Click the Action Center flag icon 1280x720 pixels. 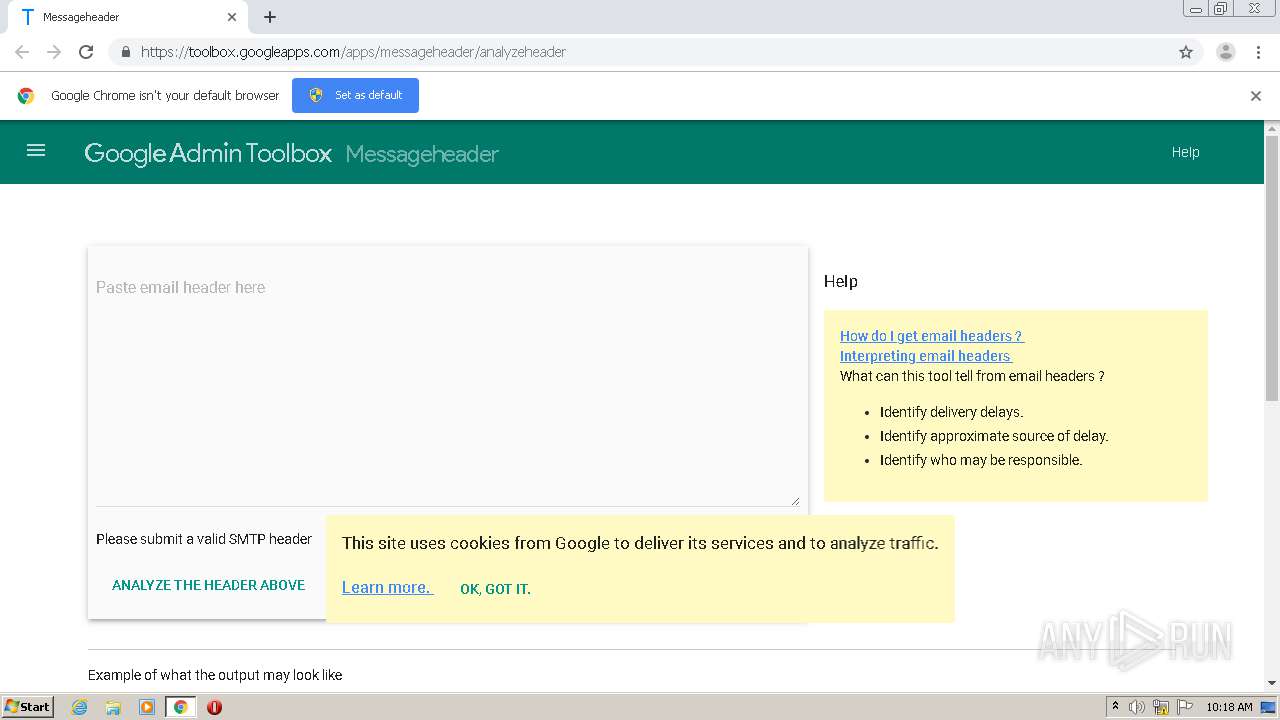1185,707
